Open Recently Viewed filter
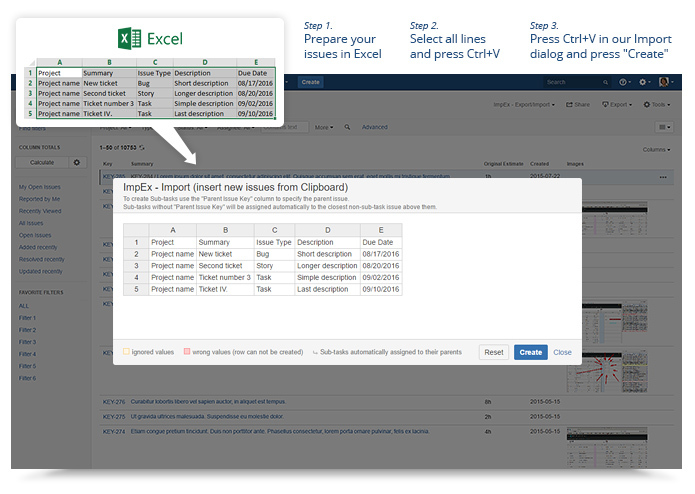Screen dimensions: 695x494 (x=40, y=211)
